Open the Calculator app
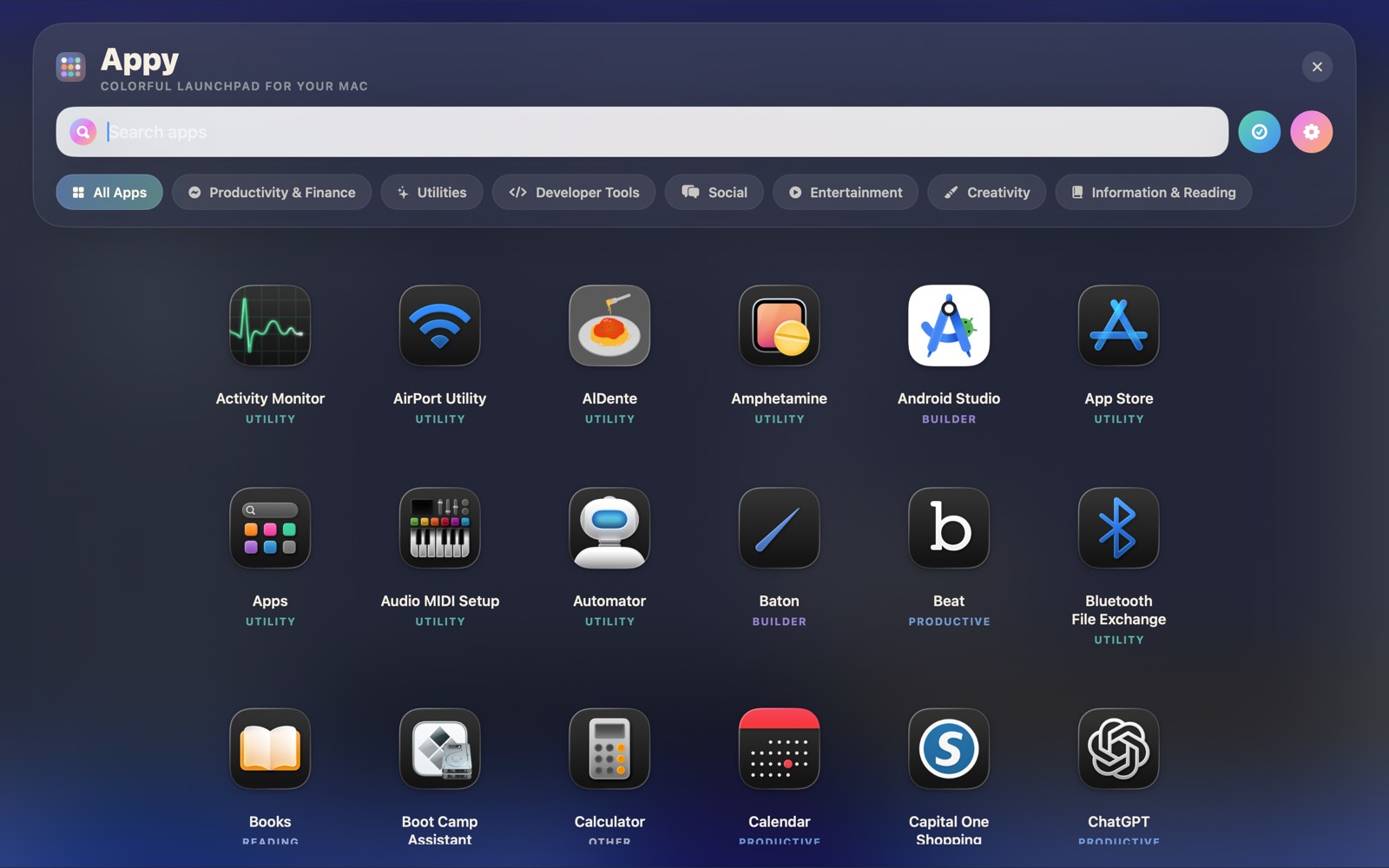1389x868 pixels. click(x=609, y=748)
